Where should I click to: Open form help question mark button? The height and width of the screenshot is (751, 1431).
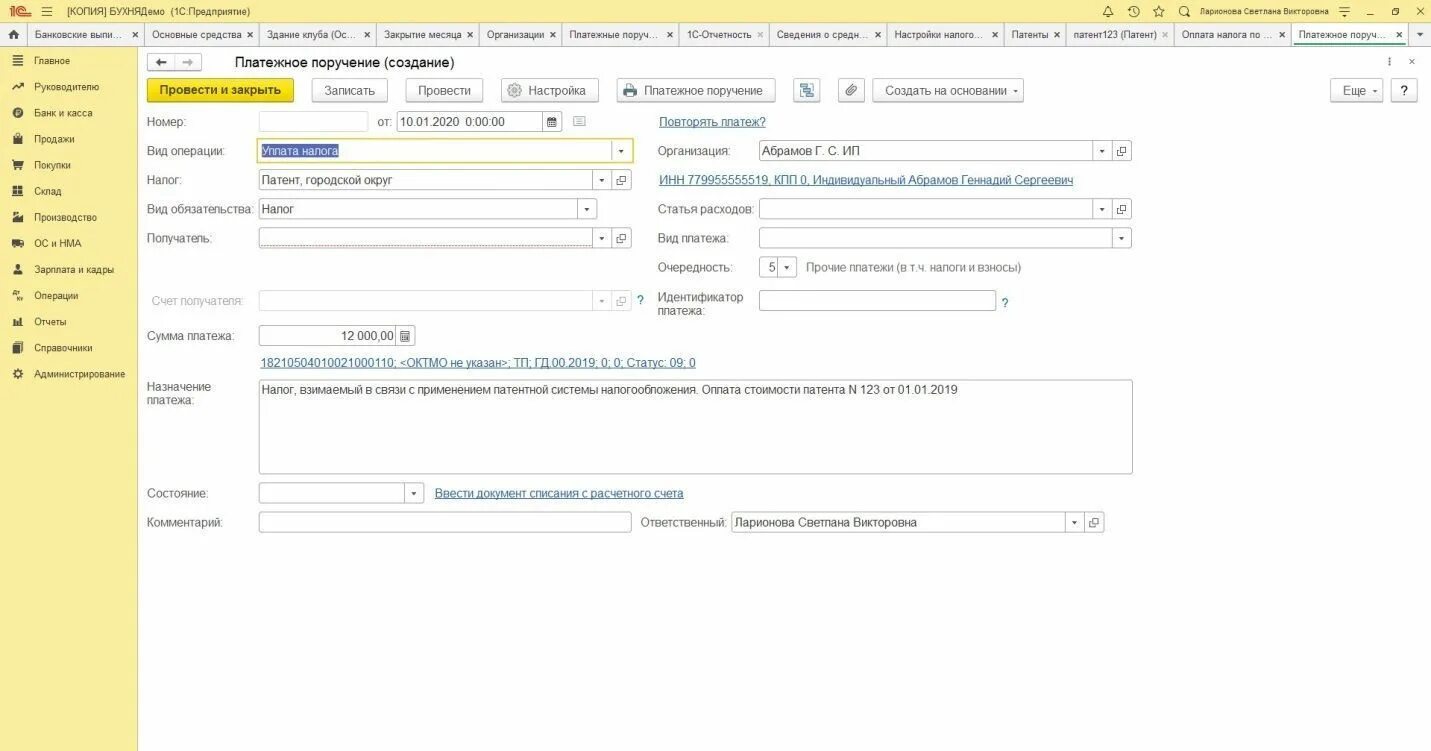coord(1404,90)
